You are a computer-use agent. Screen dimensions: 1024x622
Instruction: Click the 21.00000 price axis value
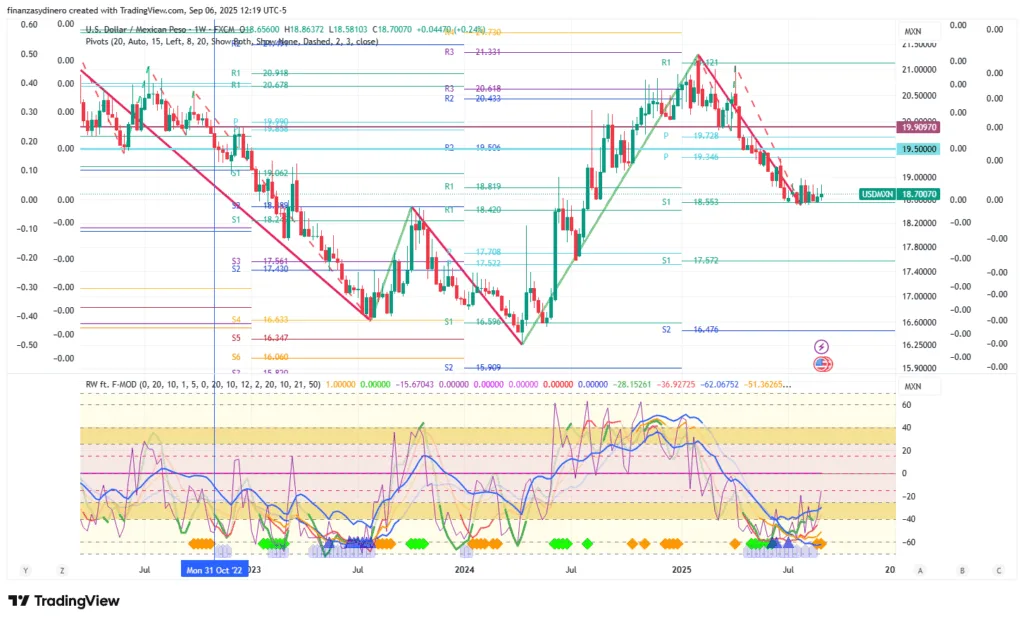pyautogui.click(x=919, y=69)
